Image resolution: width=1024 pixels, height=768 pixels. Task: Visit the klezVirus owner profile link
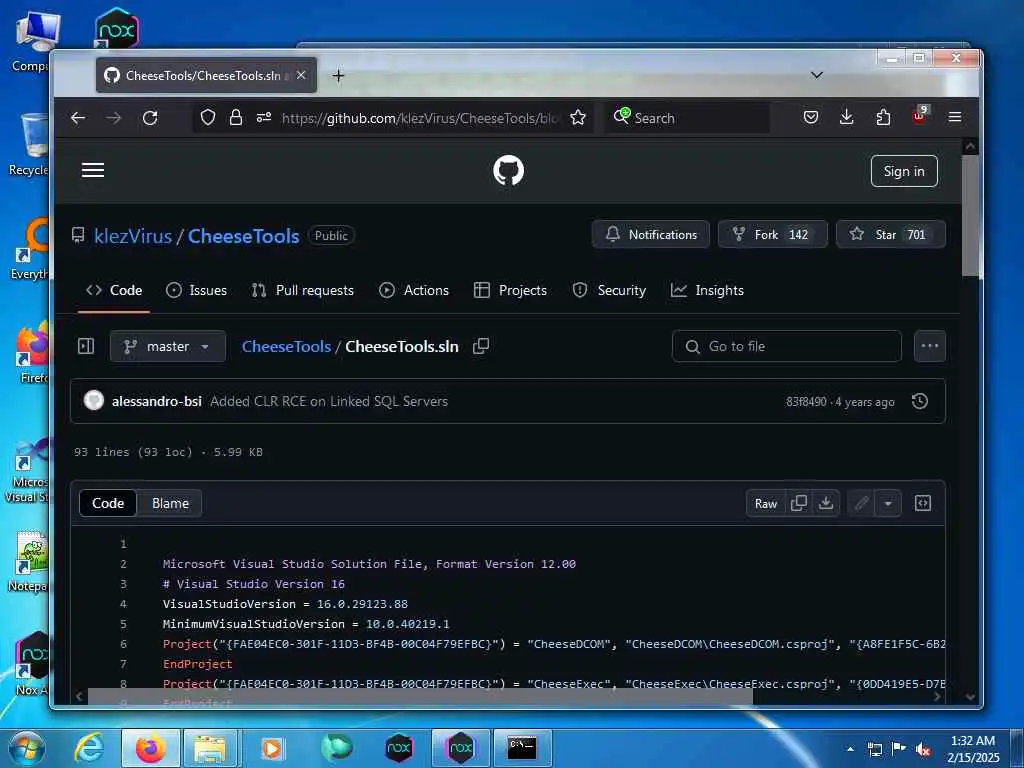click(x=133, y=236)
